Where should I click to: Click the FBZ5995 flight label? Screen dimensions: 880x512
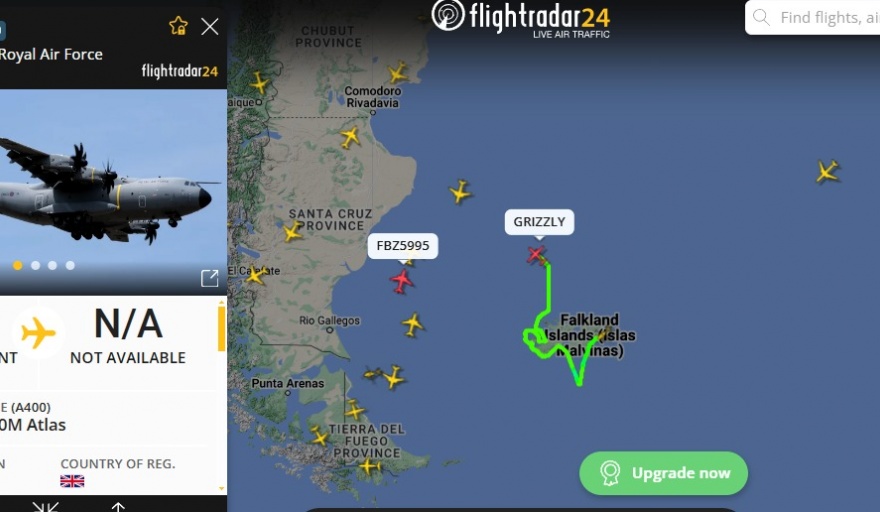(403, 246)
